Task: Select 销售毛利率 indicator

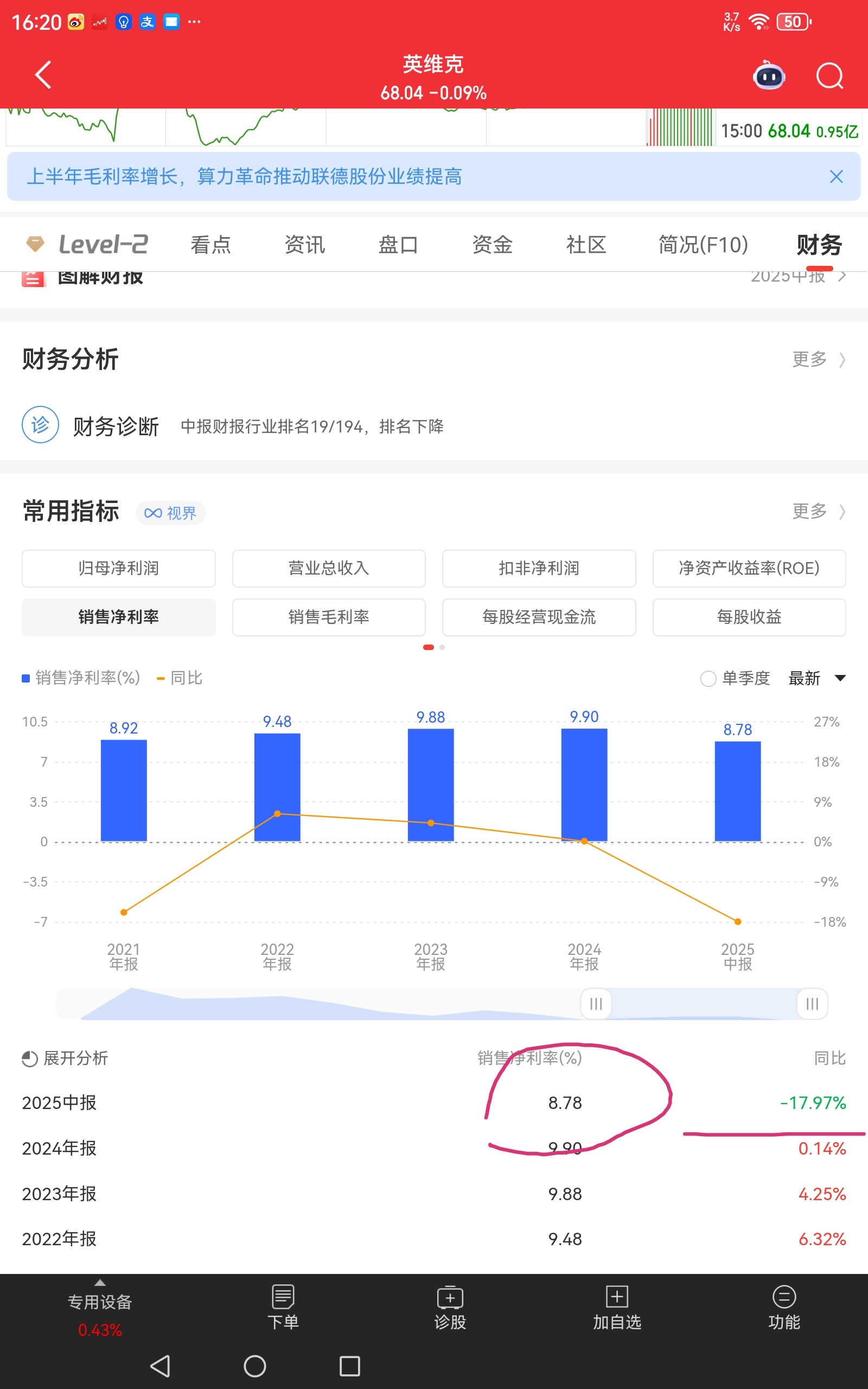Action: tap(329, 617)
